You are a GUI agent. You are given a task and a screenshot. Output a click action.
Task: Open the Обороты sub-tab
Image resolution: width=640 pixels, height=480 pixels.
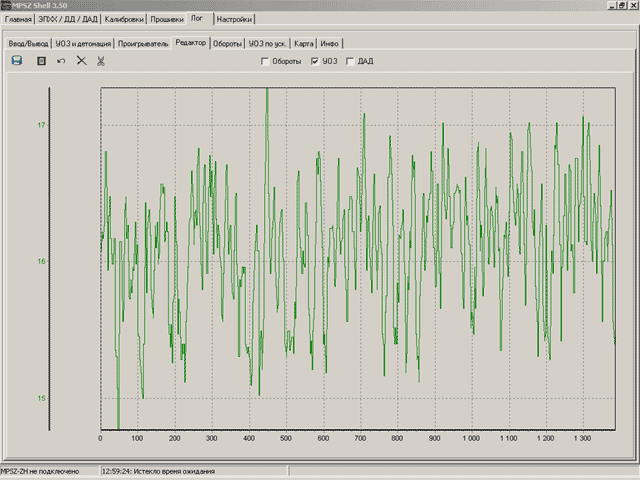(x=227, y=44)
